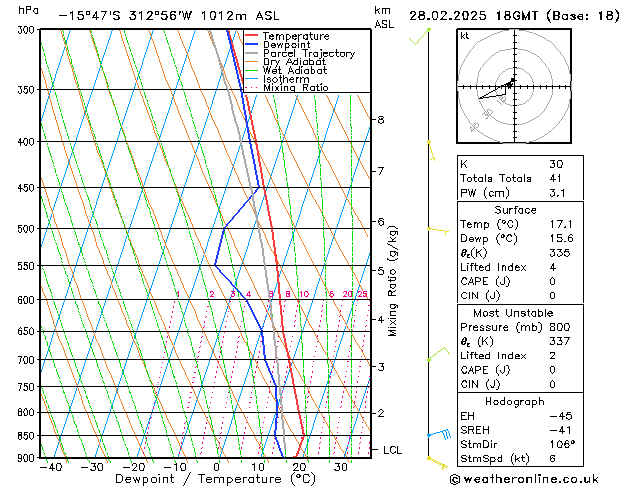Click the green wind barb near 700 hPa
Screen dimensions: 629x486
[x=439, y=354]
